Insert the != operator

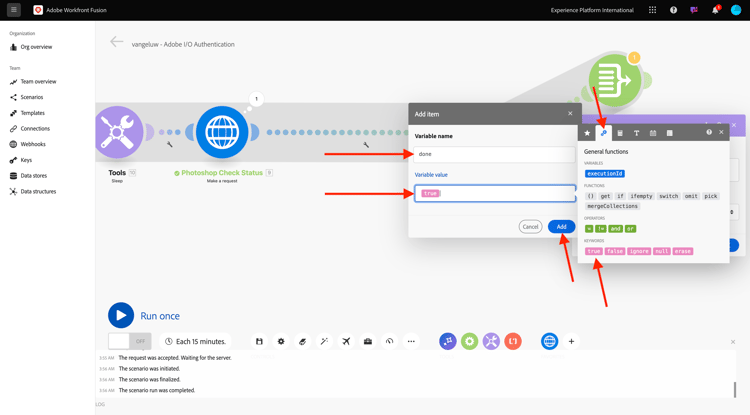(601, 229)
